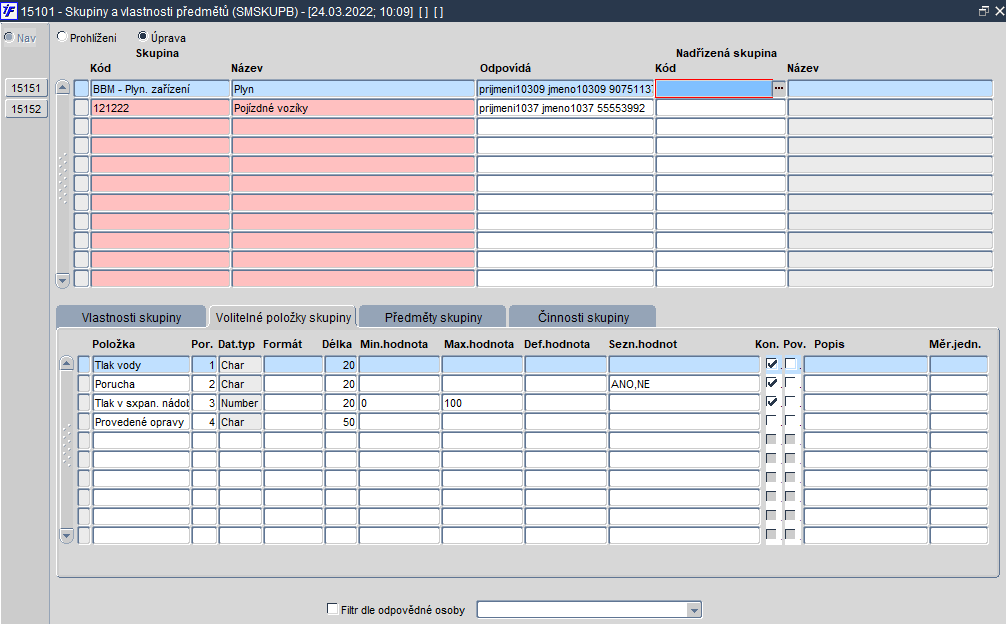Toggle the Kon. checkbox for Tlak v sxpan. nádob
This screenshot has height=624, width=1006.
tap(772, 402)
